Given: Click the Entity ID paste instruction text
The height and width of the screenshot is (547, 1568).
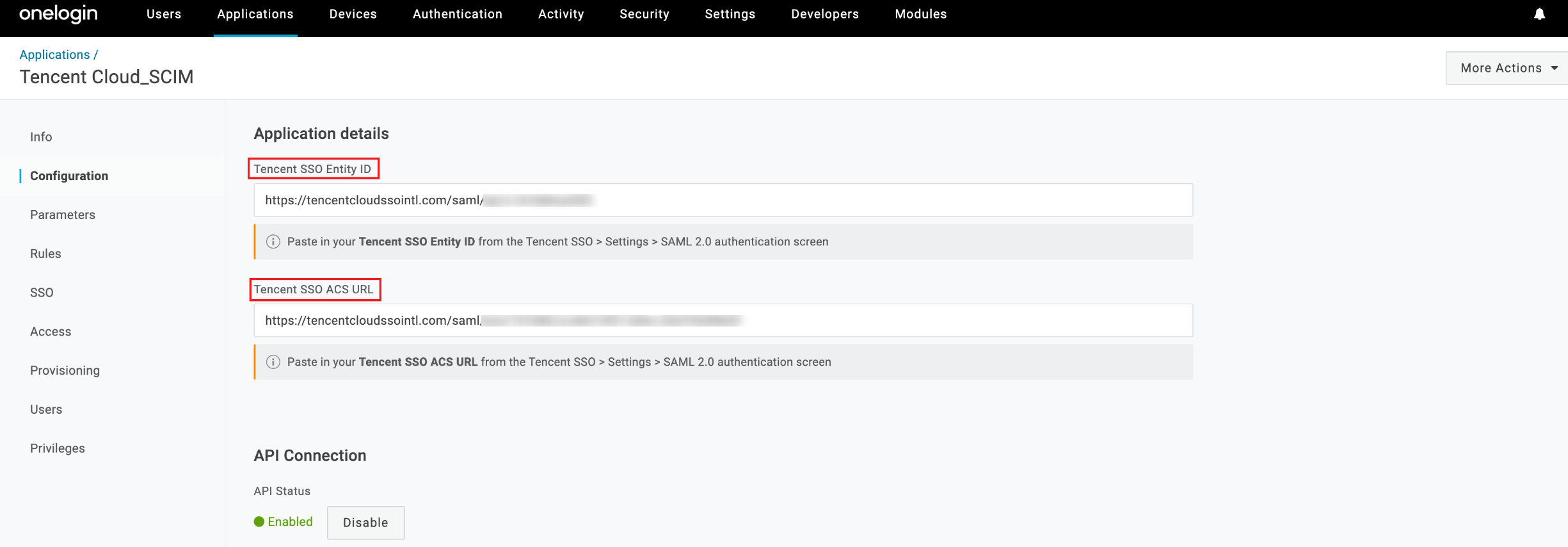Looking at the screenshot, I should [558, 241].
